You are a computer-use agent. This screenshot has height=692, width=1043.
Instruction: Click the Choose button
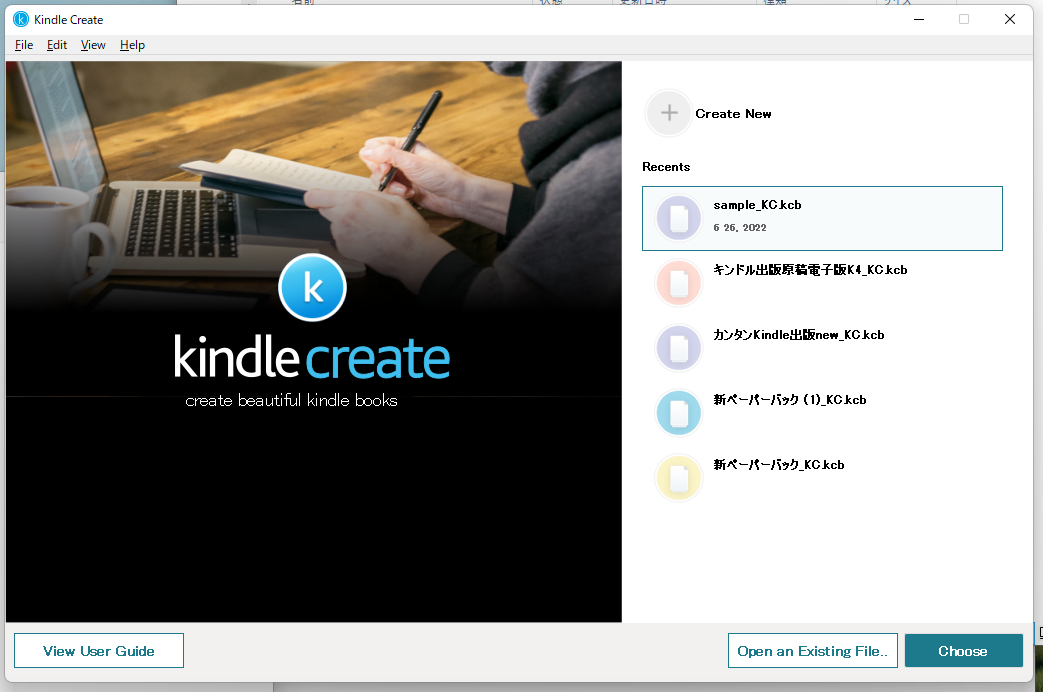tap(963, 651)
